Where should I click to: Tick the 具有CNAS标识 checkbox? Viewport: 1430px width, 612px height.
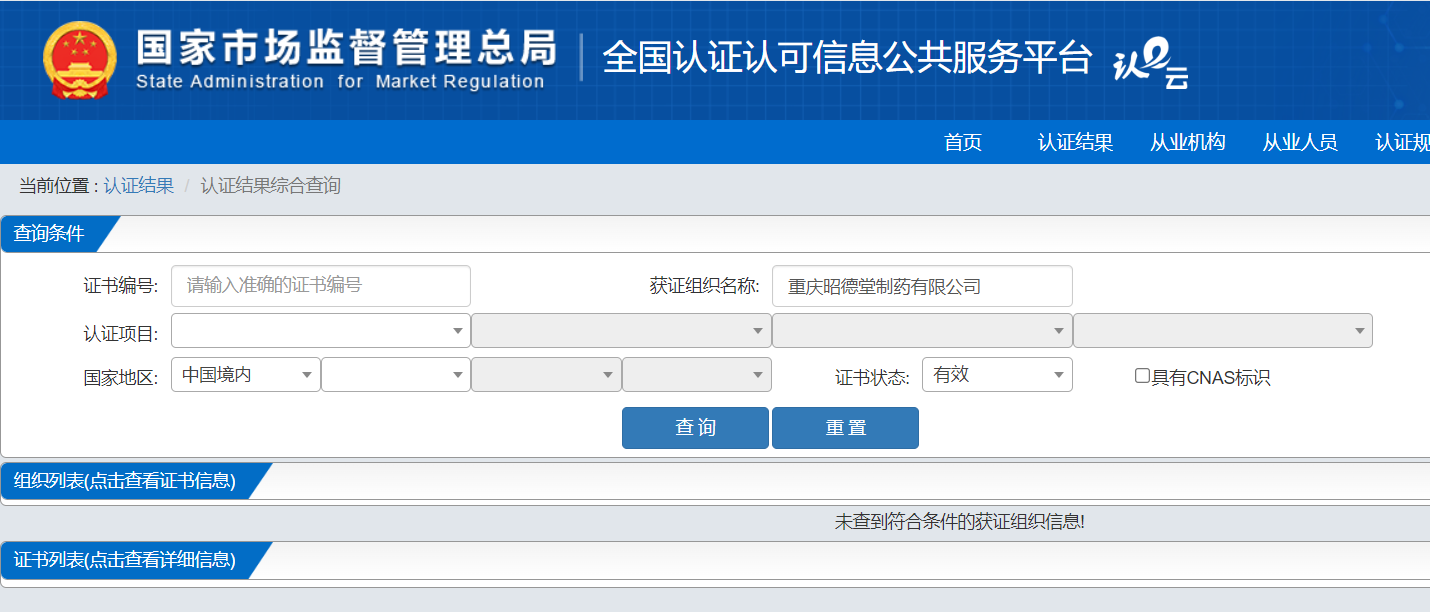pyautogui.click(x=1142, y=376)
